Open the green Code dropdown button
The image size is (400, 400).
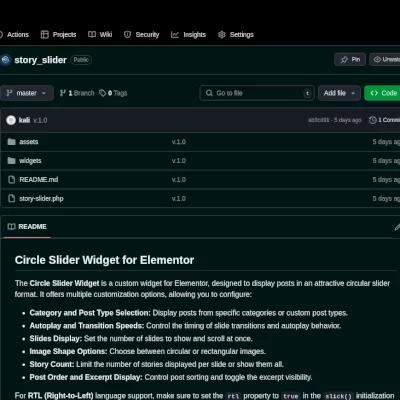[x=382, y=93]
